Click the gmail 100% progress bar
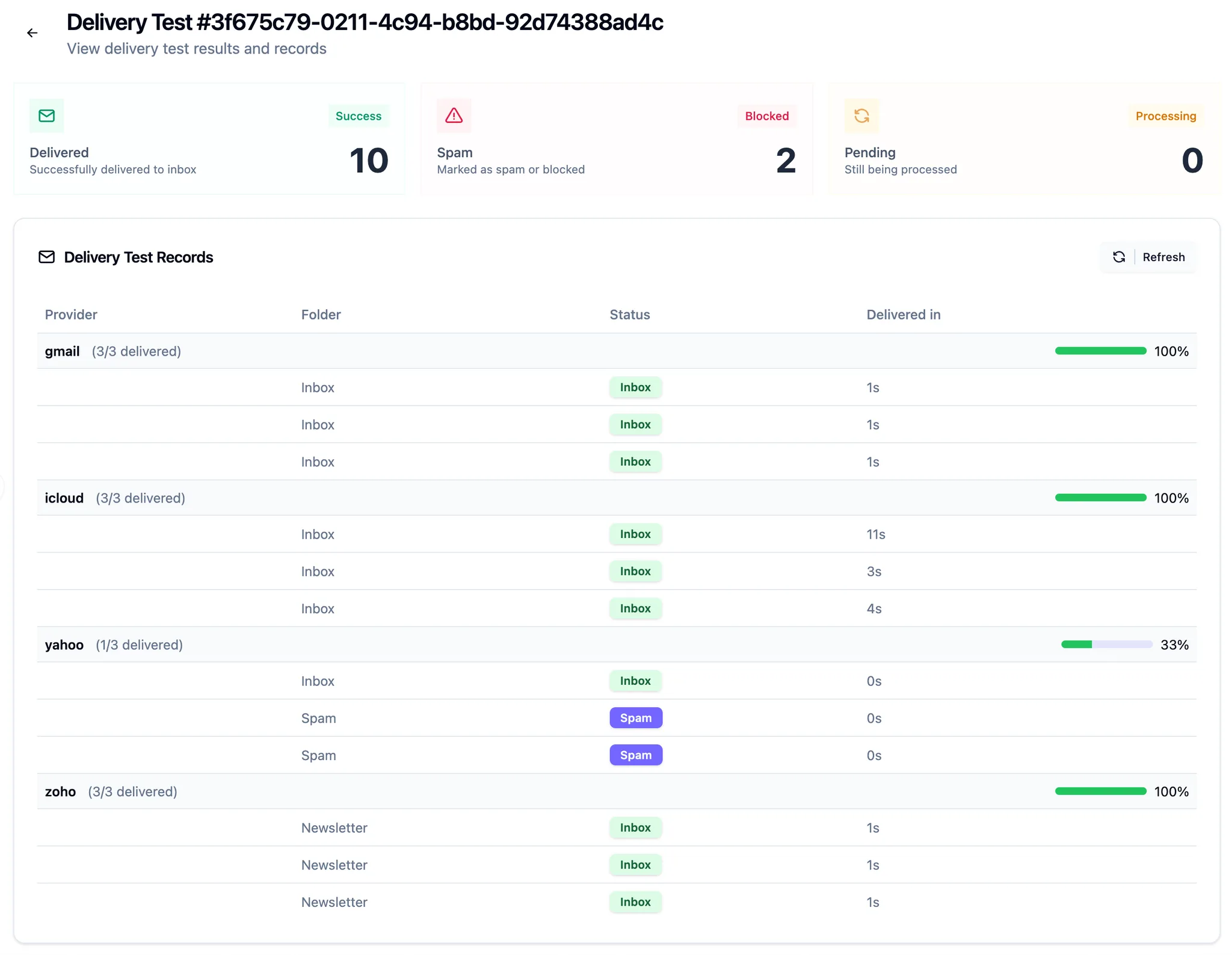 tap(1100, 351)
